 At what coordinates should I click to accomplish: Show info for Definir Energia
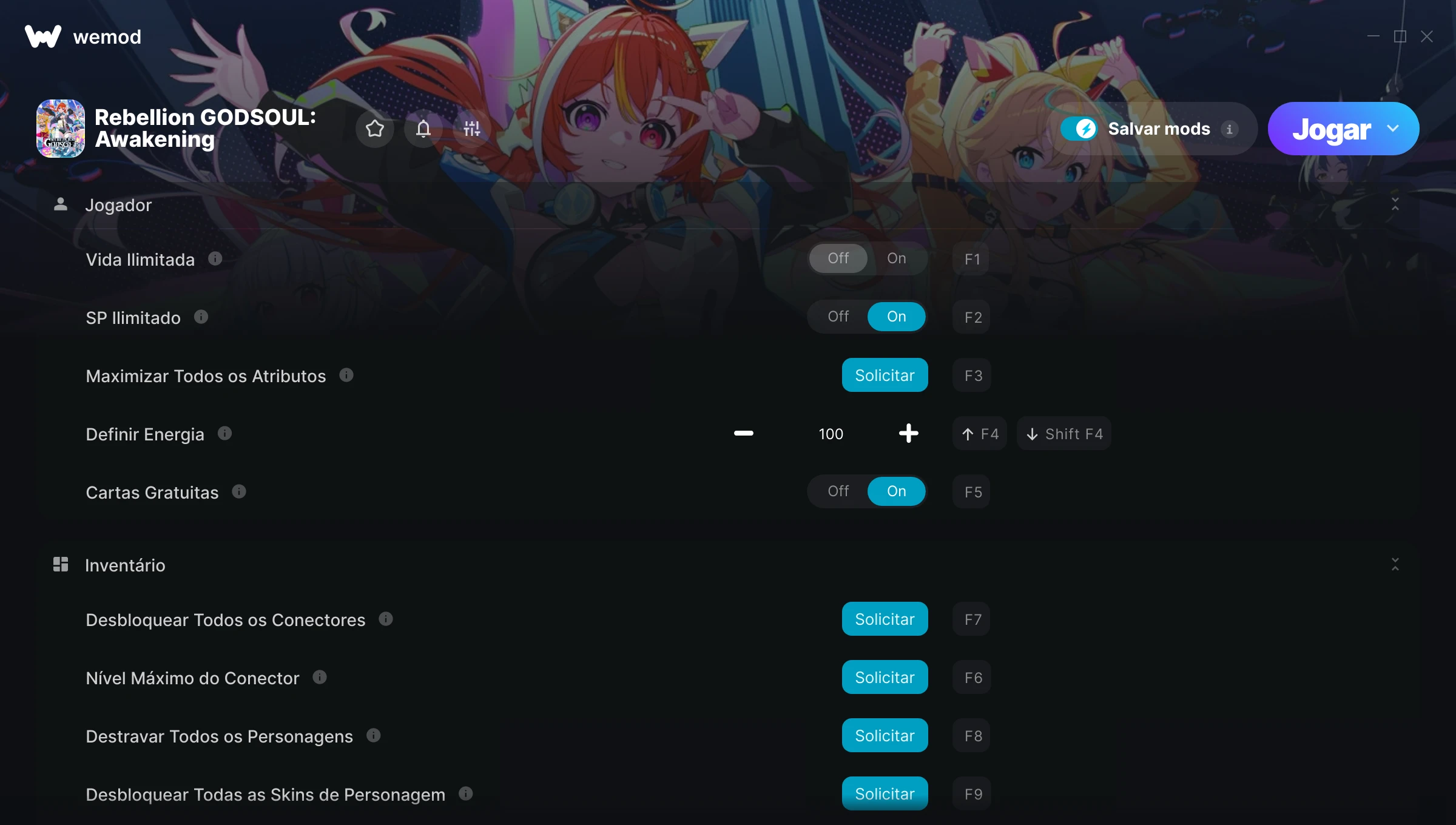click(225, 434)
